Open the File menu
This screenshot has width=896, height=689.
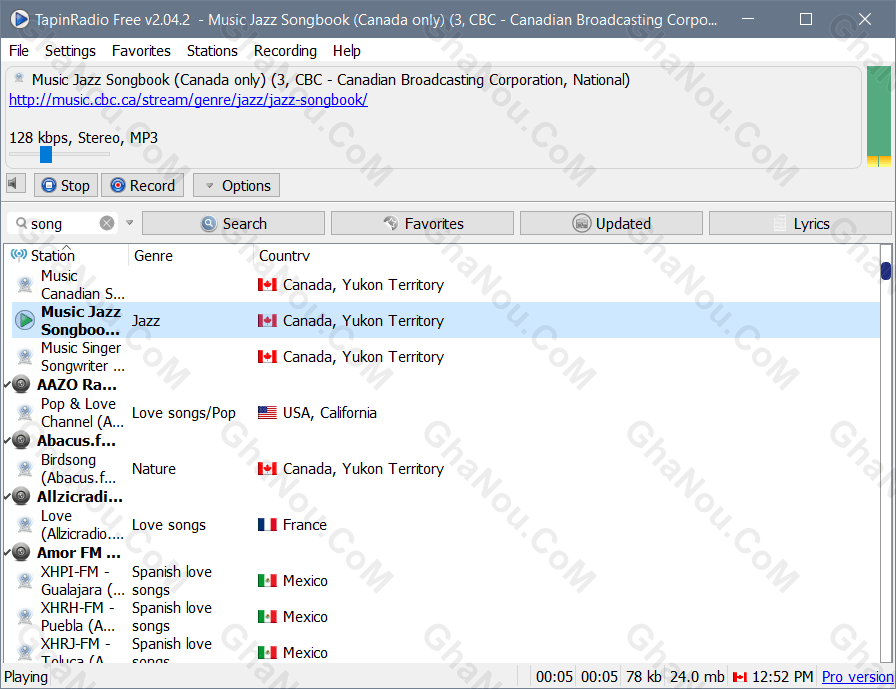click(19, 51)
